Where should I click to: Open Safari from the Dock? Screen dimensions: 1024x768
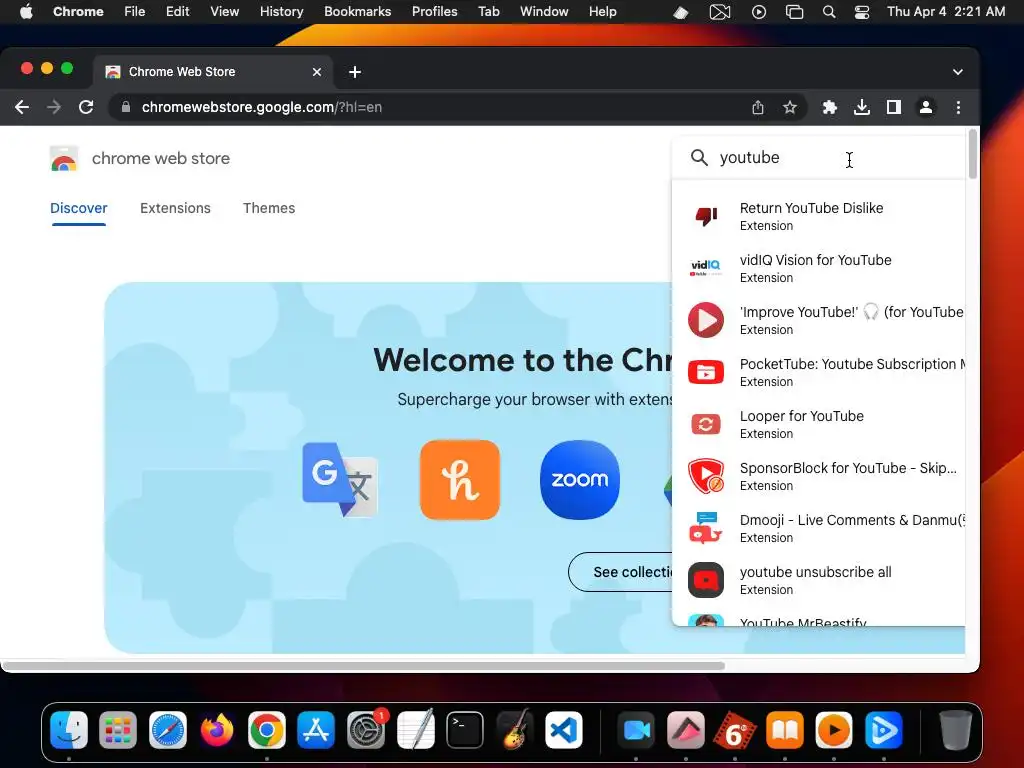click(168, 730)
